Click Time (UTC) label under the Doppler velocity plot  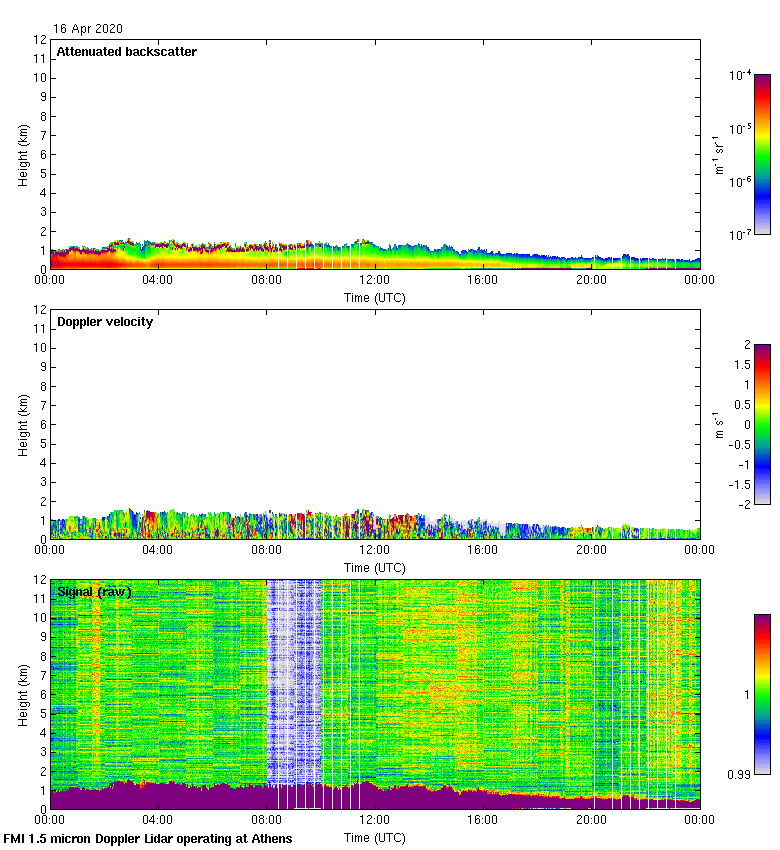375,568
